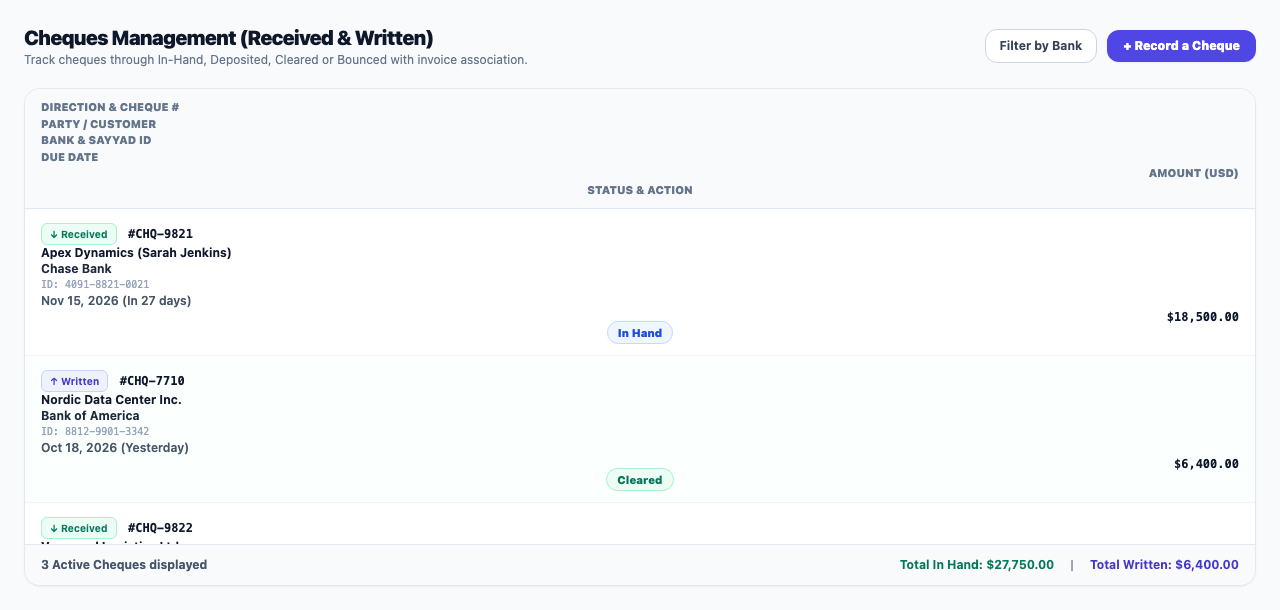Image resolution: width=1280 pixels, height=610 pixels.
Task: Click the $18,500.00 amount
Action: (x=1202, y=317)
